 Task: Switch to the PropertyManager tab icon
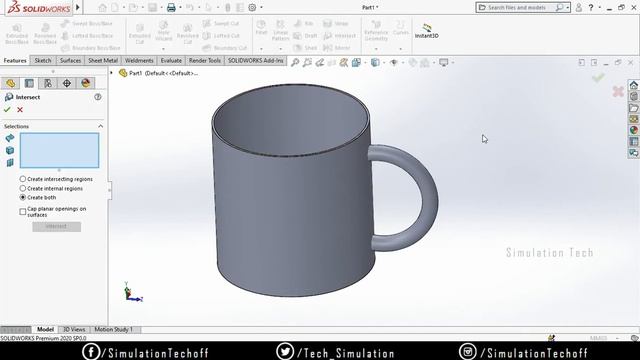pos(29,83)
